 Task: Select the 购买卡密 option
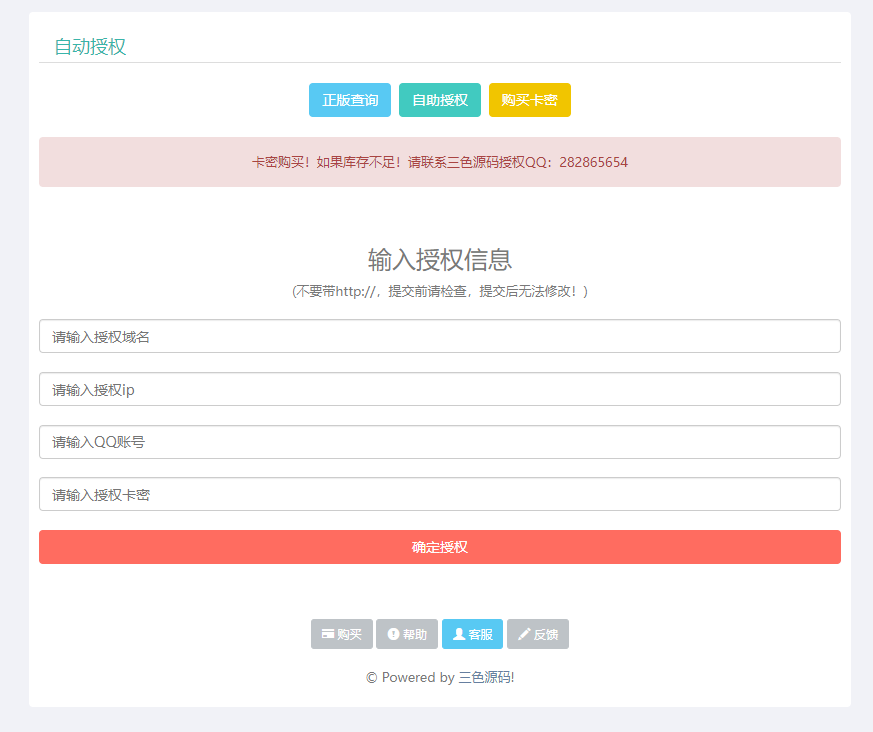coord(529,100)
